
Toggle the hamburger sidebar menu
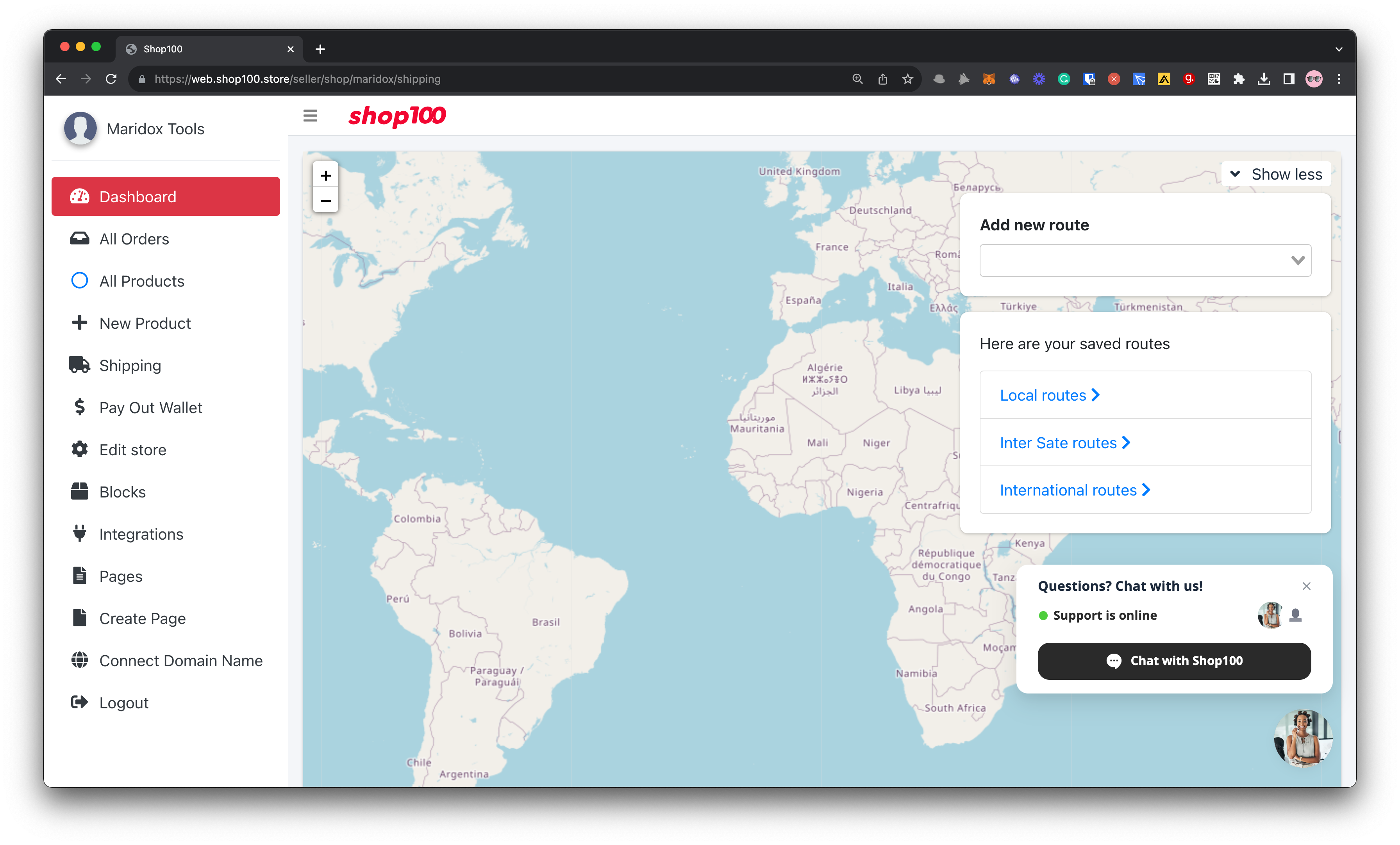pos(310,116)
